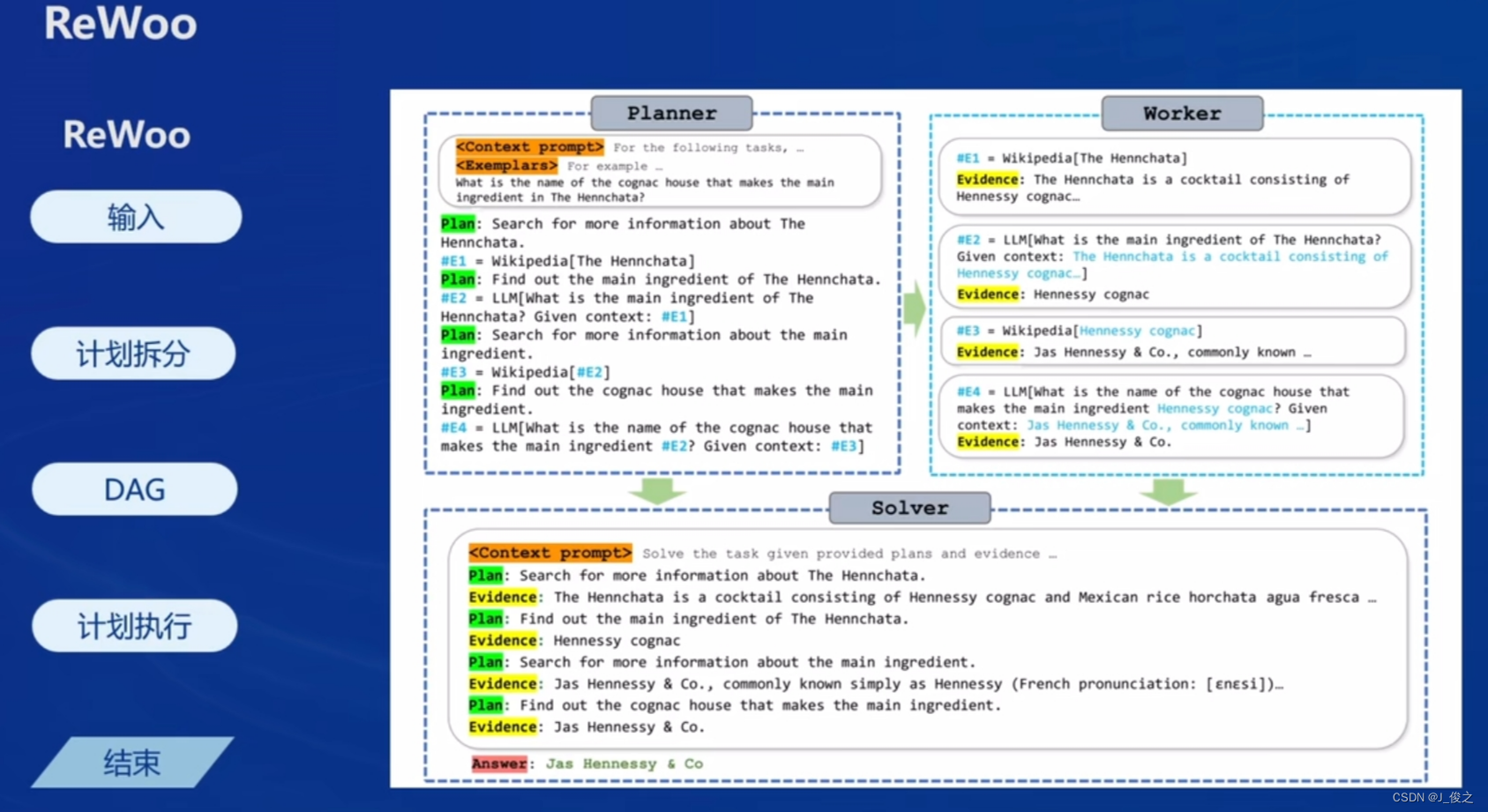Click the 计划执行 pill button

click(134, 626)
